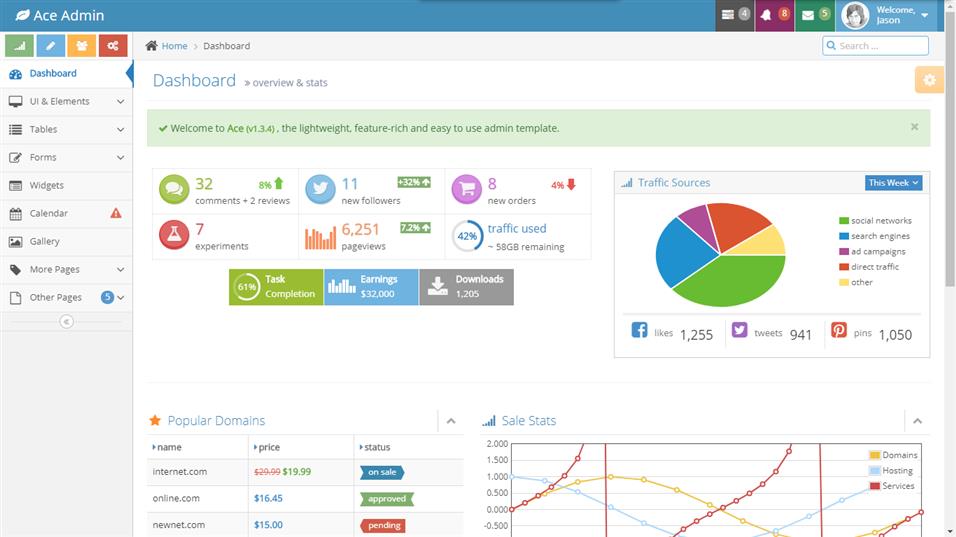Click the orange users shortcut button
Screen dimensions: 956x537
pyautogui.click(x=82, y=46)
